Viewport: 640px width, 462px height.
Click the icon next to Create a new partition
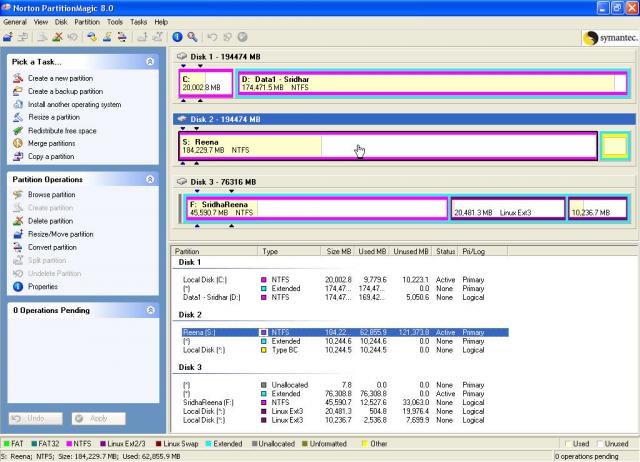18,78
